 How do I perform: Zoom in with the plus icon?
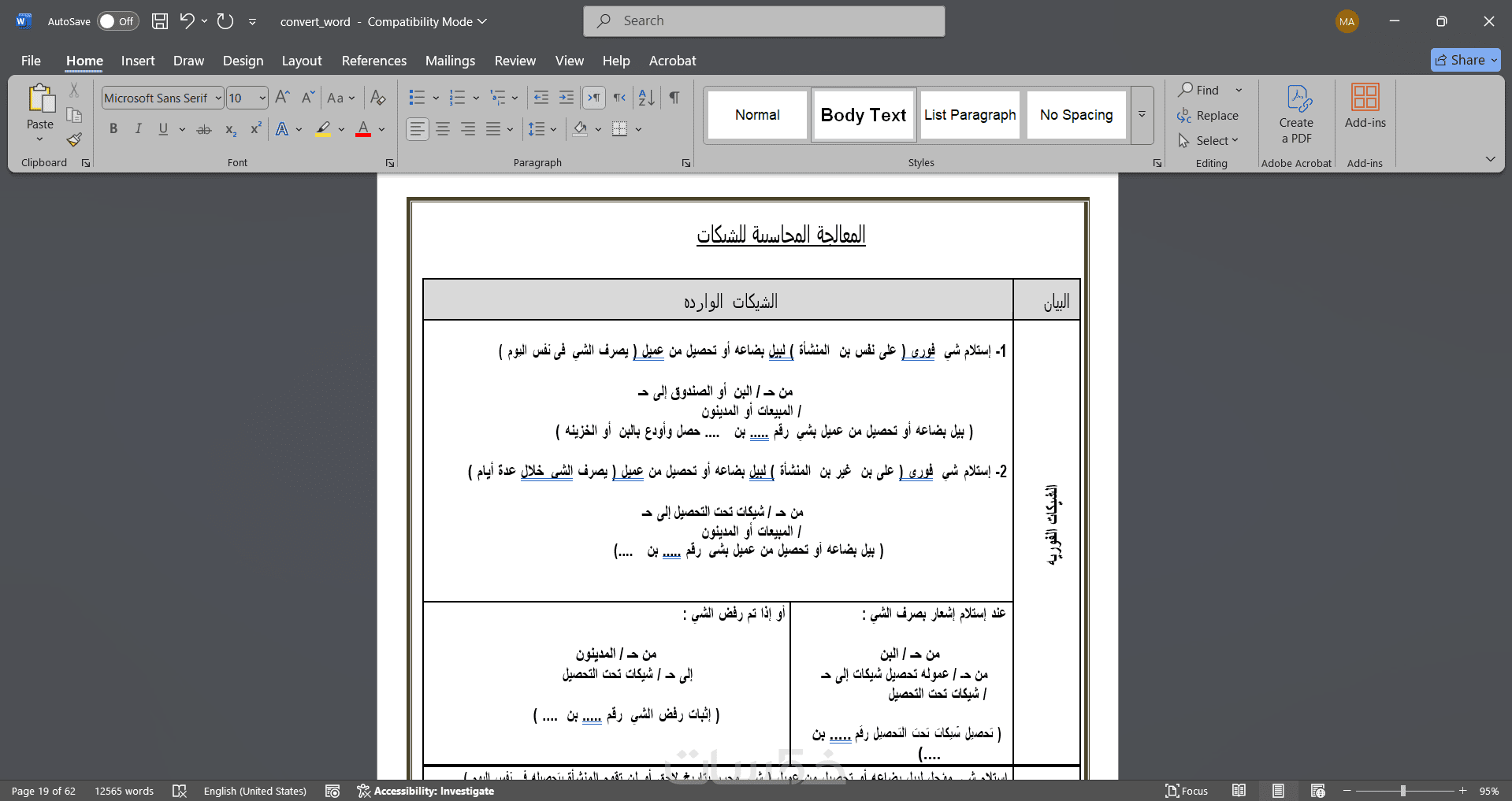(1463, 791)
